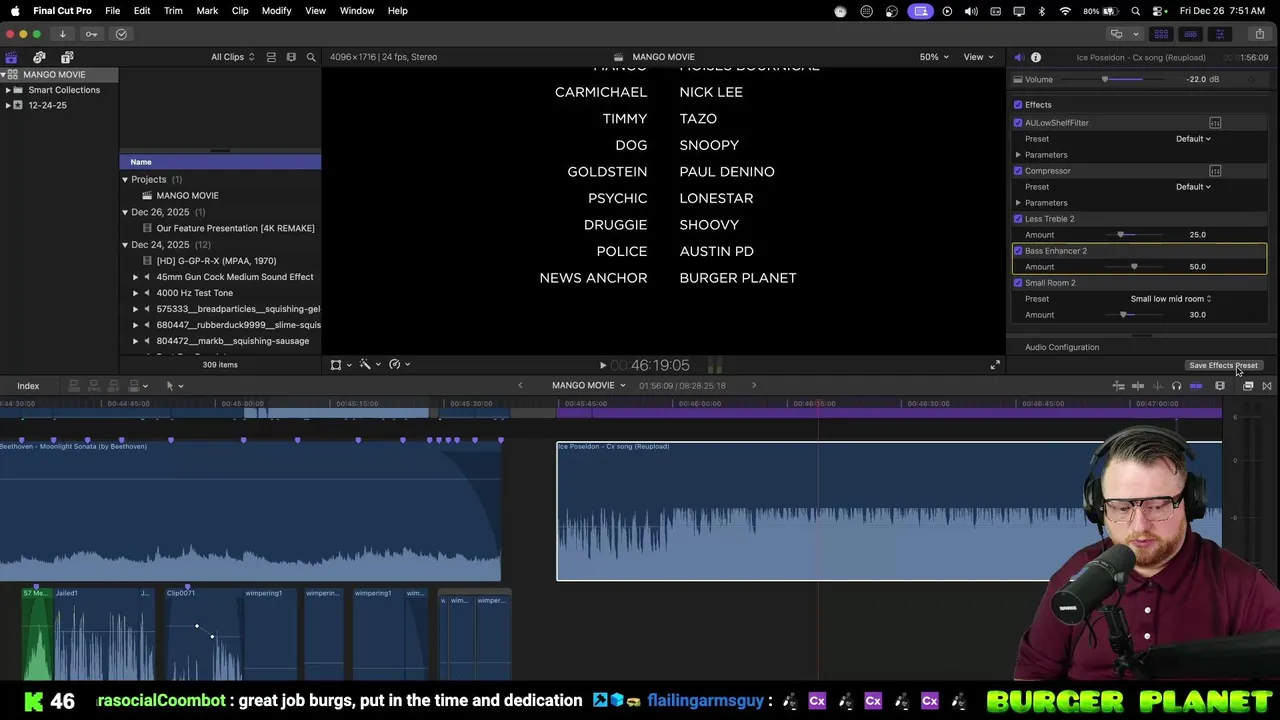Play the viewer video
1280x720 pixels.
[602, 366]
